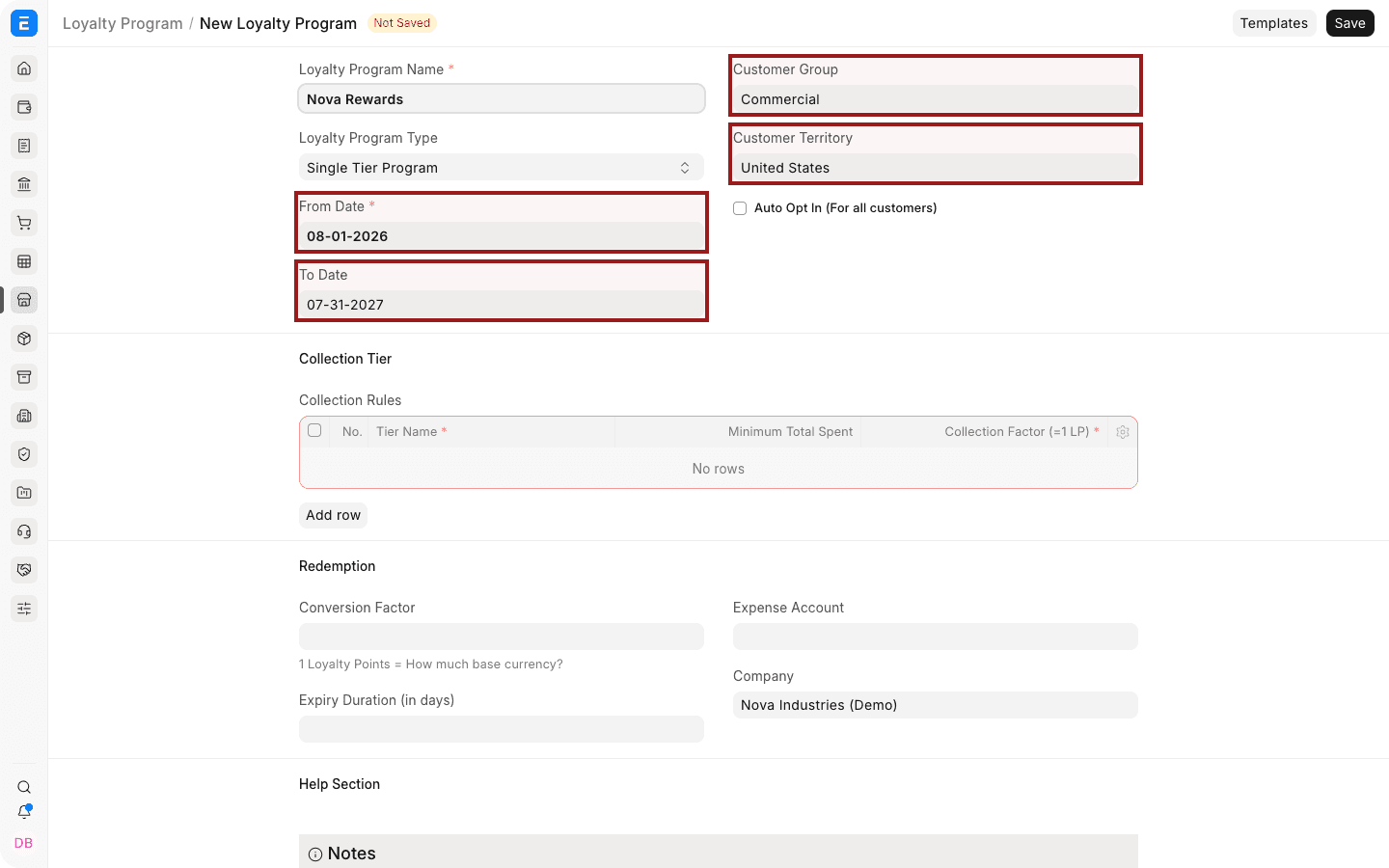Focus the Conversion Factor input

[x=502, y=637]
